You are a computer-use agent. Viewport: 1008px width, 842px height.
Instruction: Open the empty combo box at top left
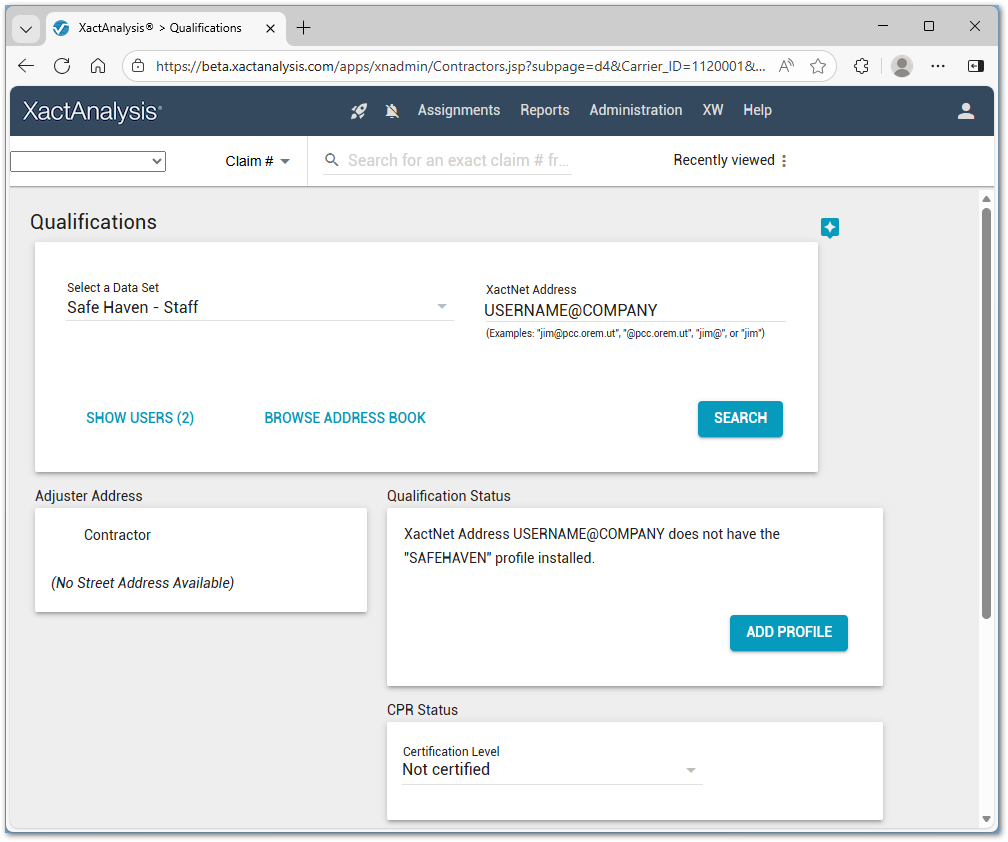click(88, 161)
